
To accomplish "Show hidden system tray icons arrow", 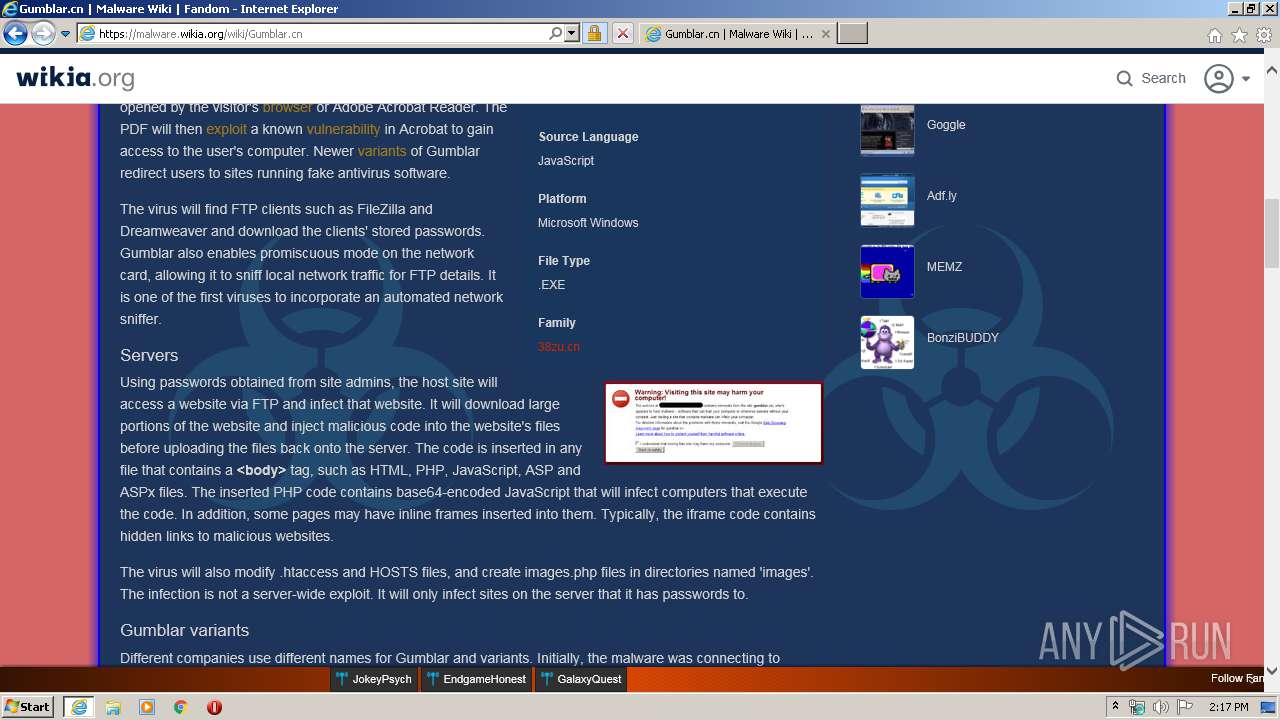I will pos(1115,707).
